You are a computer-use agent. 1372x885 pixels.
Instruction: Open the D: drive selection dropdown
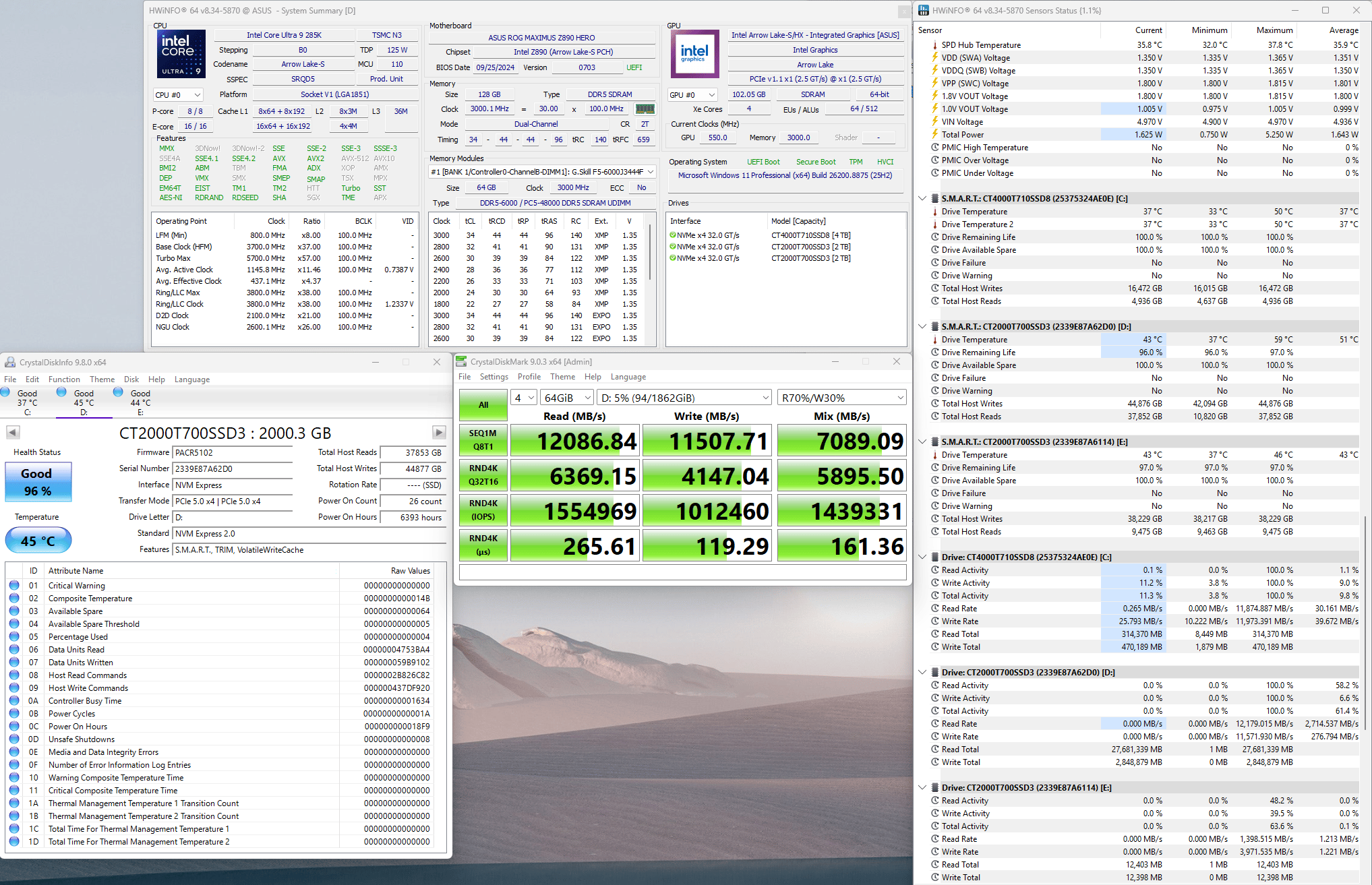coord(684,398)
